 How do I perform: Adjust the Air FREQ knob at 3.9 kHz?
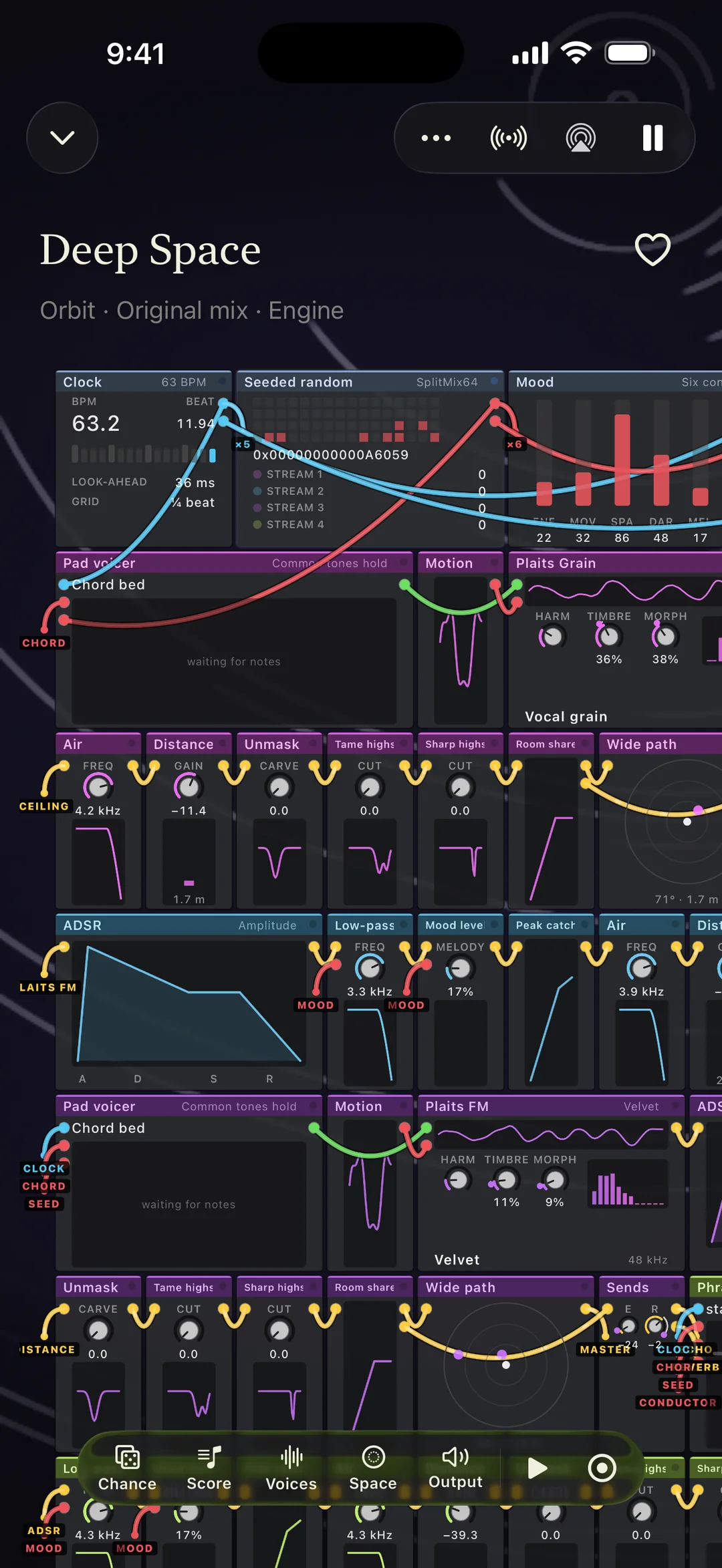[642, 968]
